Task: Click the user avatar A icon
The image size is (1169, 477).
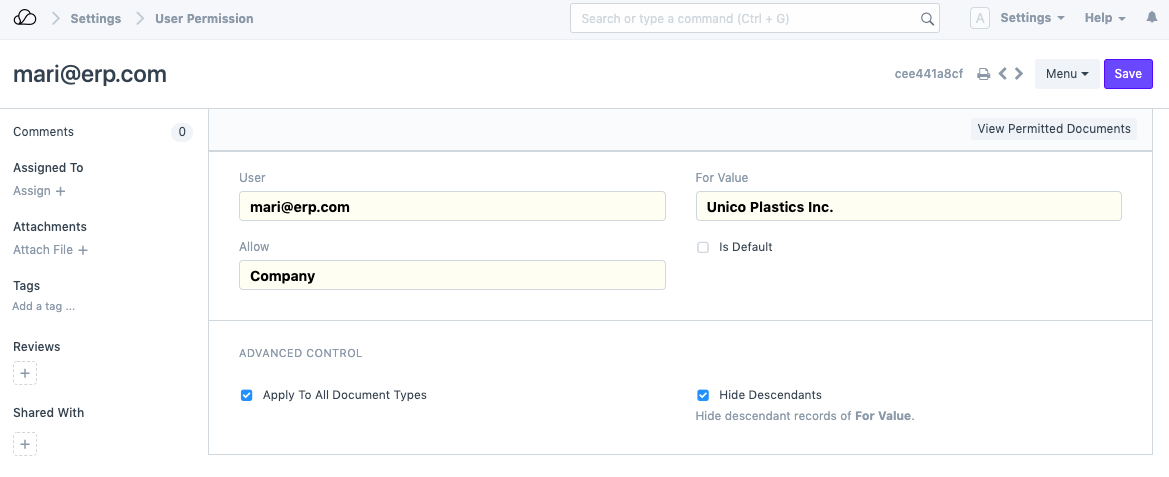Action: [x=980, y=19]
